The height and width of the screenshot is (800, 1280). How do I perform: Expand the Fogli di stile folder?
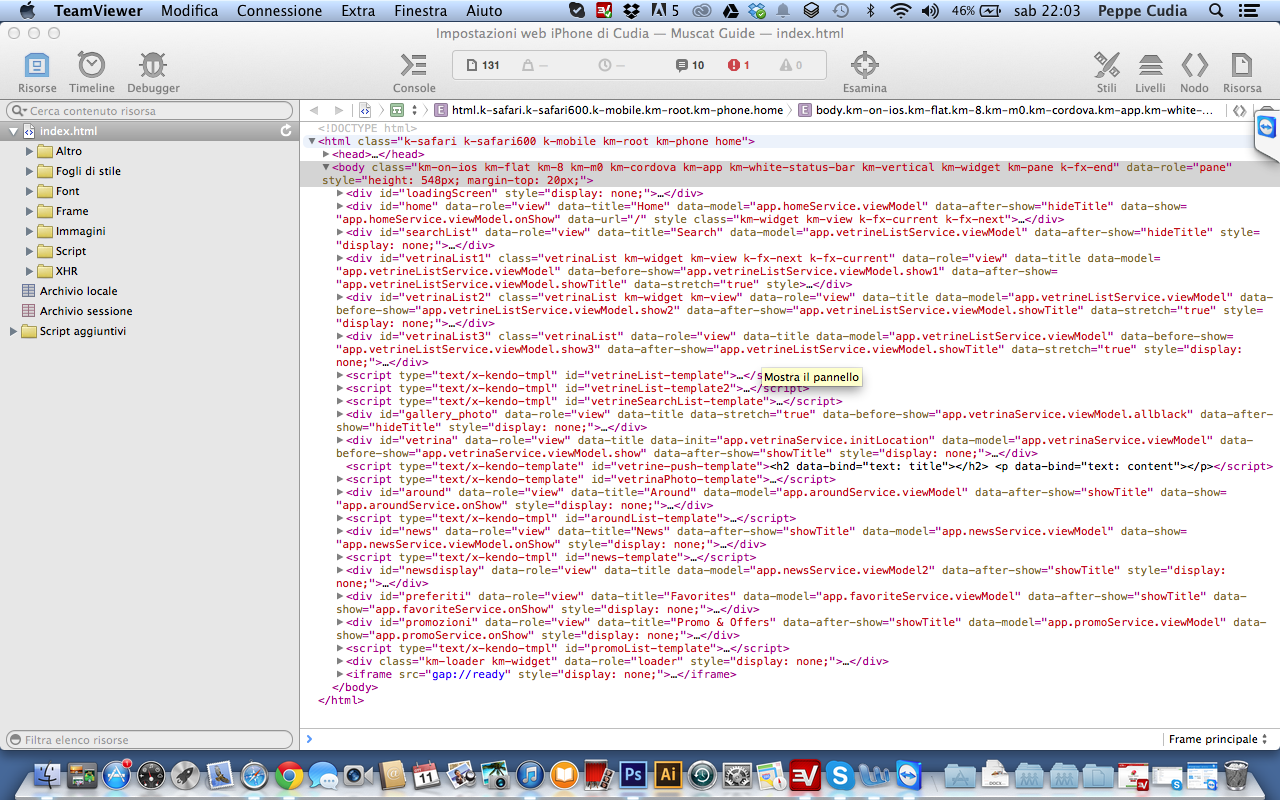tap(30, 171)
